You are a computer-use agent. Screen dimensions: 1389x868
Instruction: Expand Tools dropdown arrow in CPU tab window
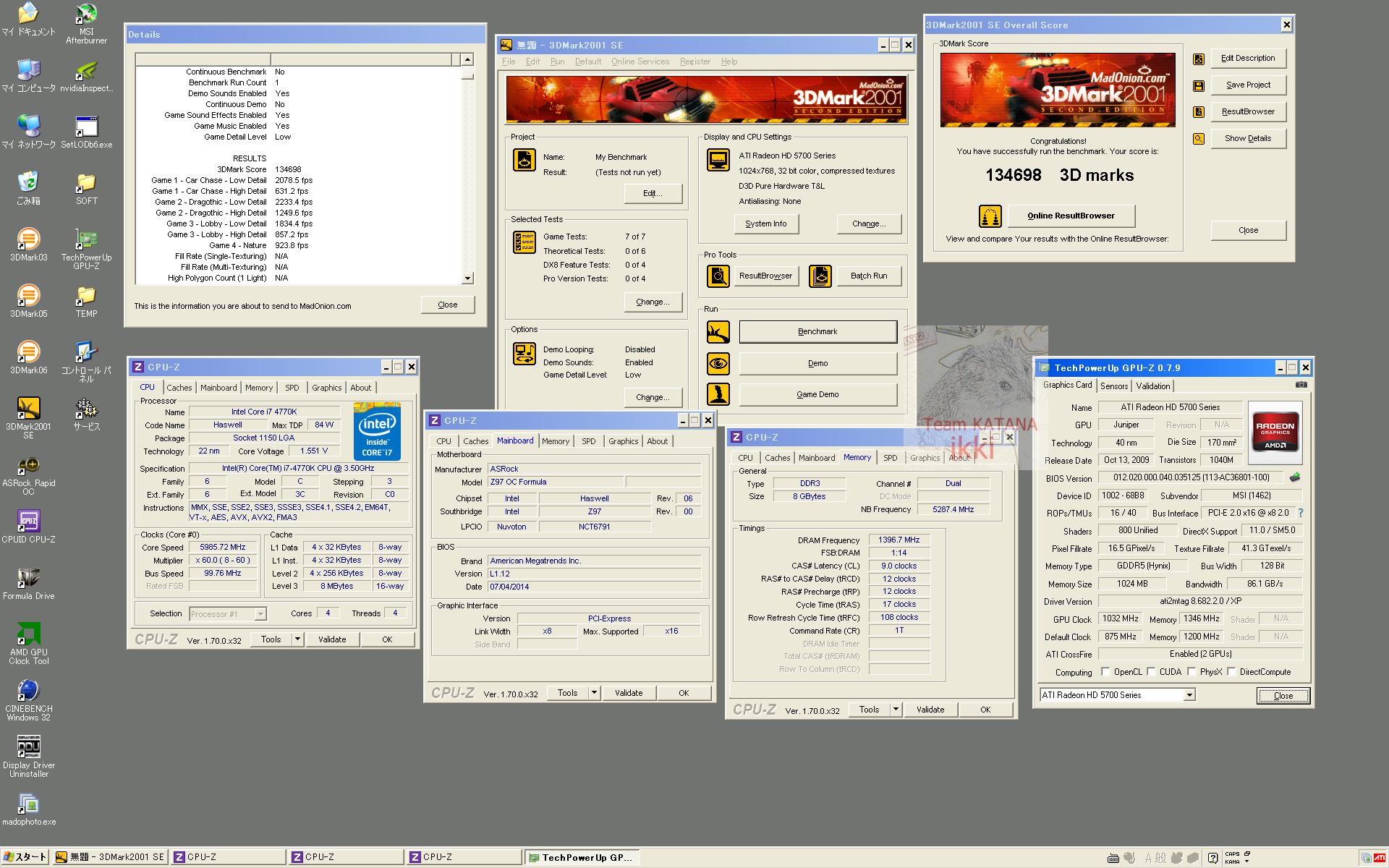point(297,639)
